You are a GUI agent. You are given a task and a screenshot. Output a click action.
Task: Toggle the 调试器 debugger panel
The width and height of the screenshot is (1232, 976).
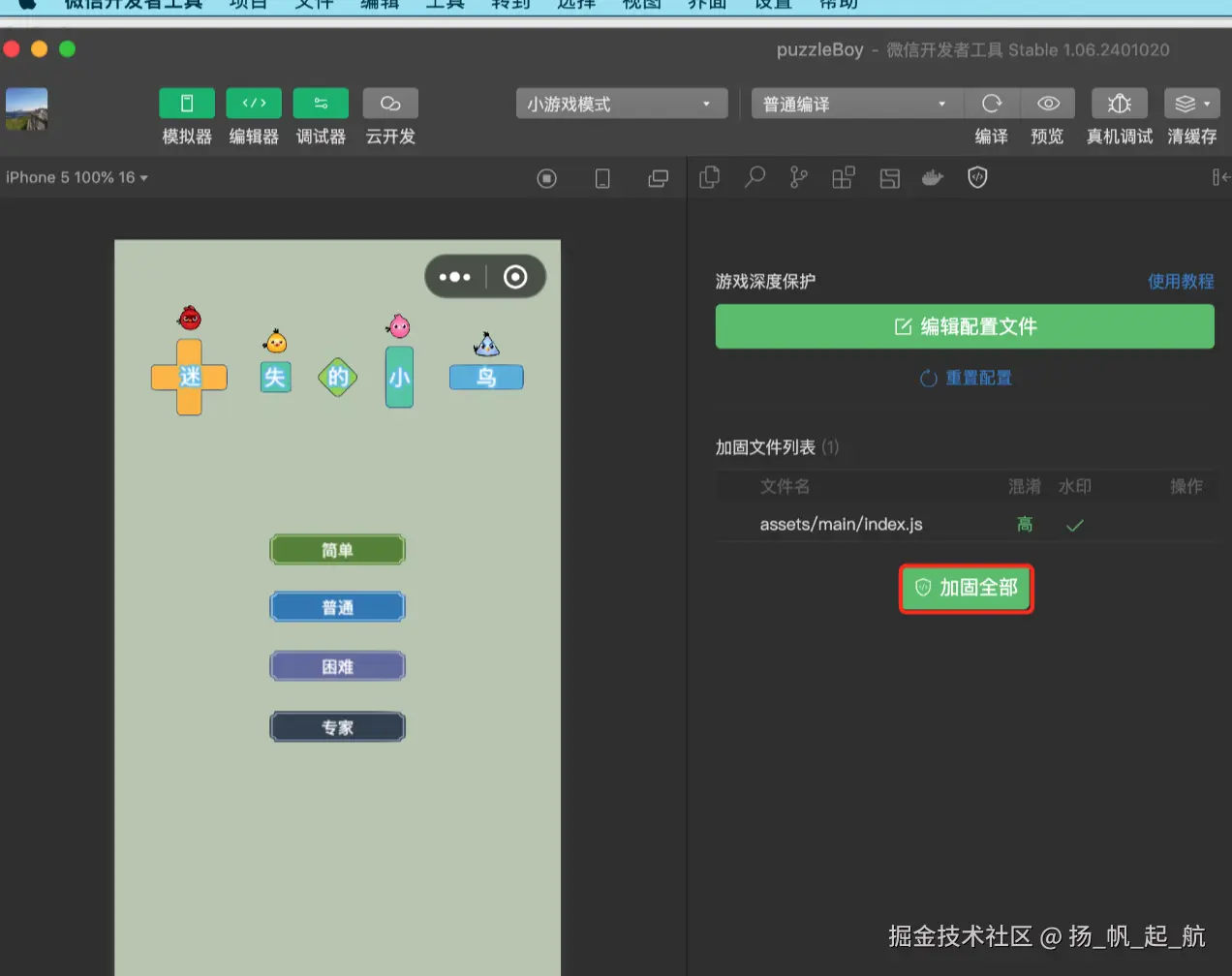click(321, 104)
